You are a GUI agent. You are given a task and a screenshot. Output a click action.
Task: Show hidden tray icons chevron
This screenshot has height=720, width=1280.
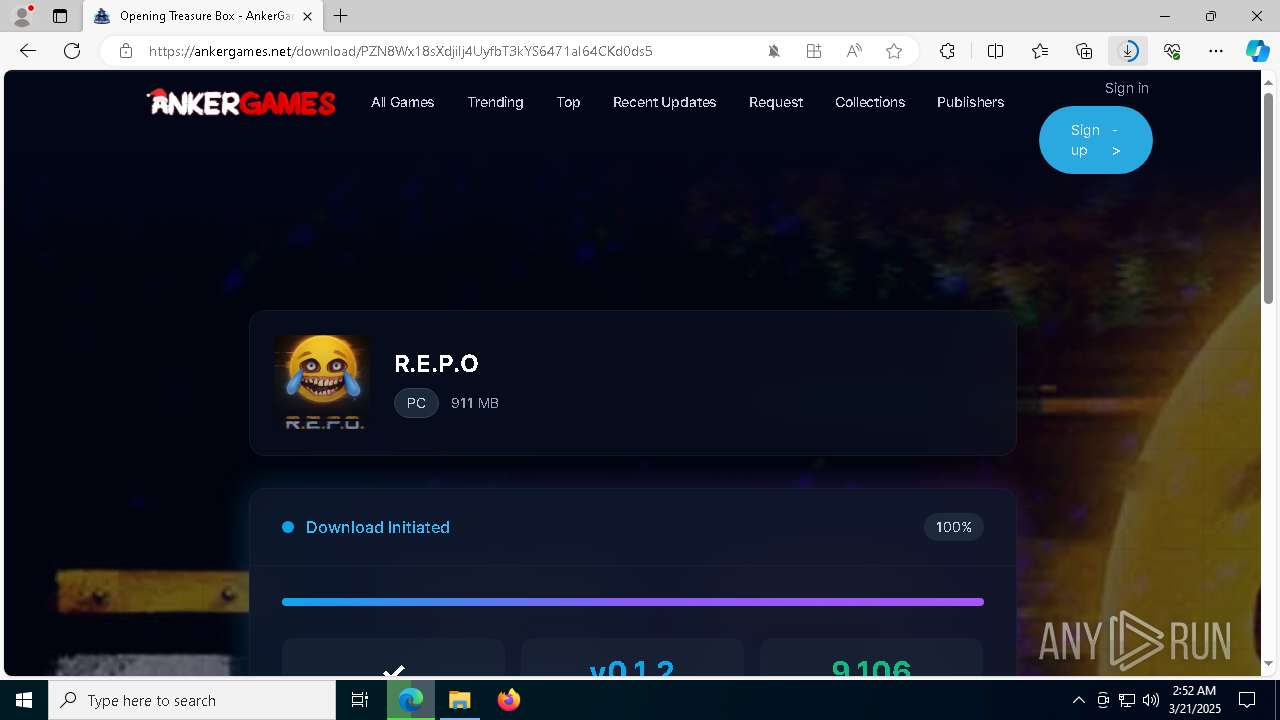(1078, 700)
